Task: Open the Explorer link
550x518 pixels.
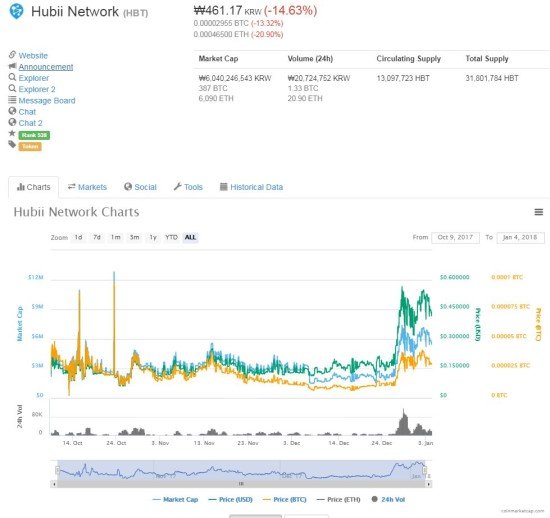Action: 34,78
